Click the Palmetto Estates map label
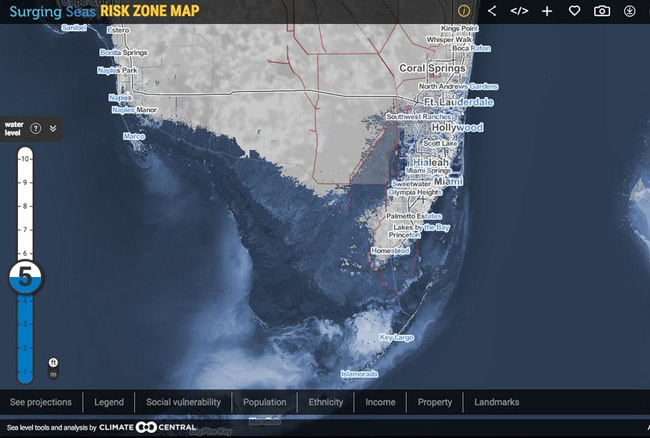 pos(414,216)
